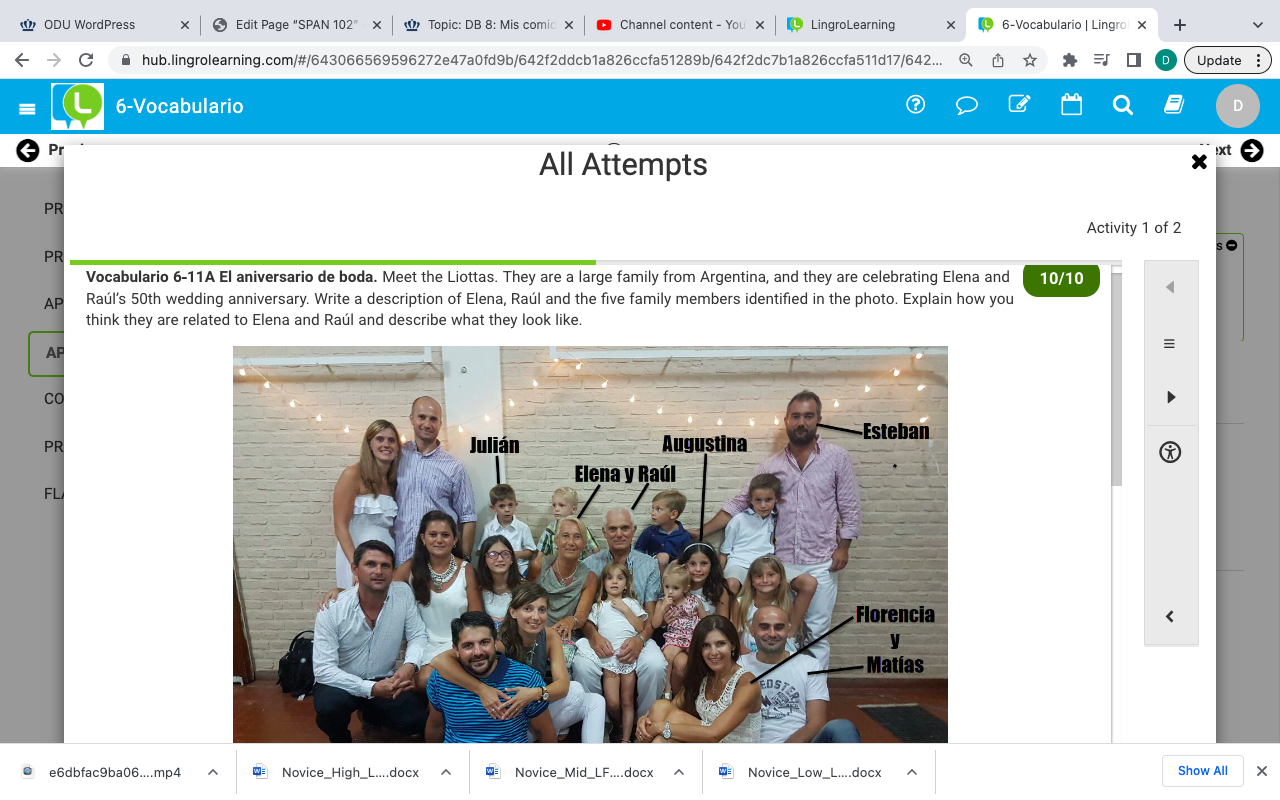The height and width of the screenshot is (800, 1280).
Task: Open the edit note pencil icon
Action: (1019, 104)
